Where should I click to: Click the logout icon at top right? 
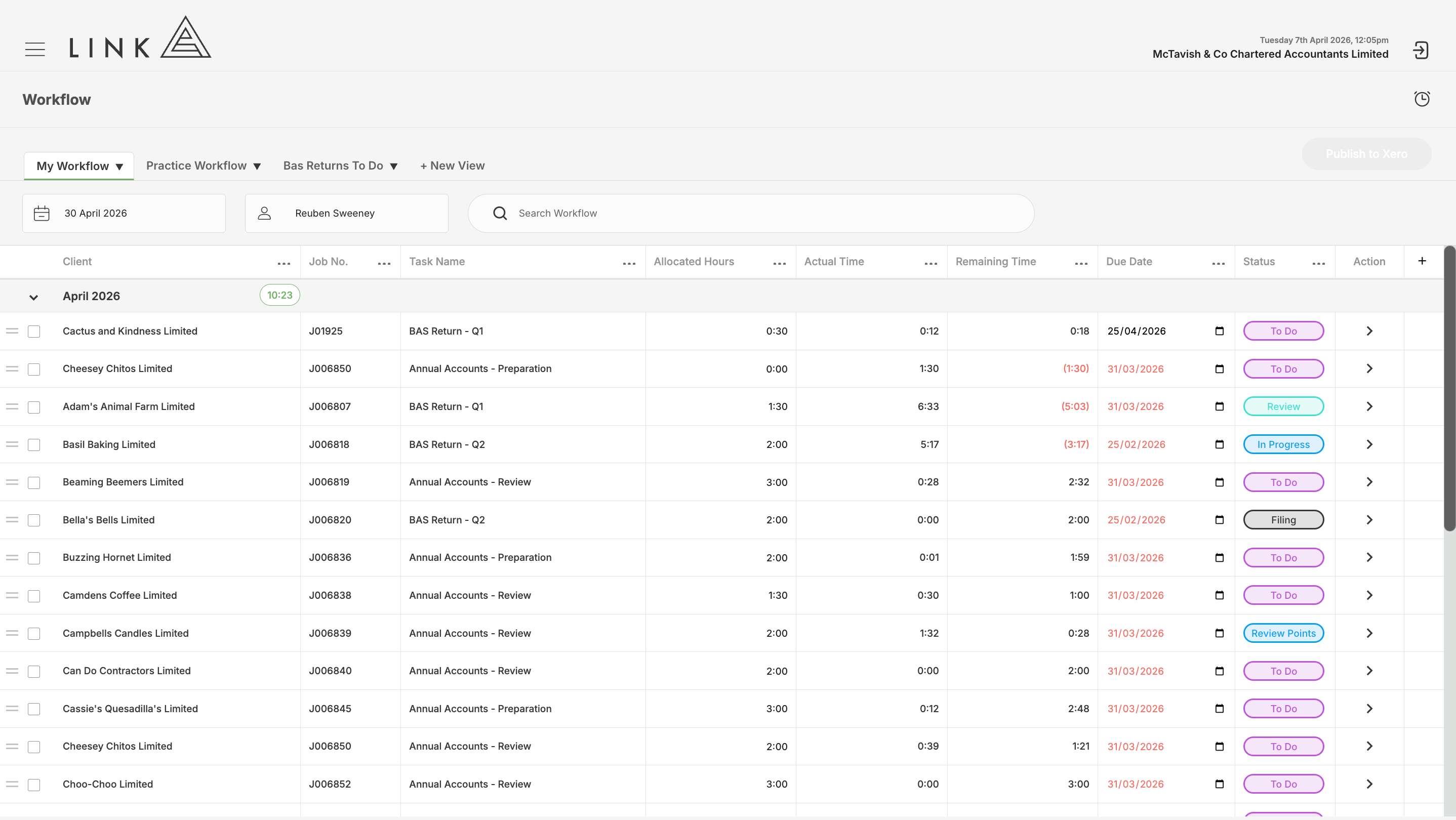click(1421, 50)
